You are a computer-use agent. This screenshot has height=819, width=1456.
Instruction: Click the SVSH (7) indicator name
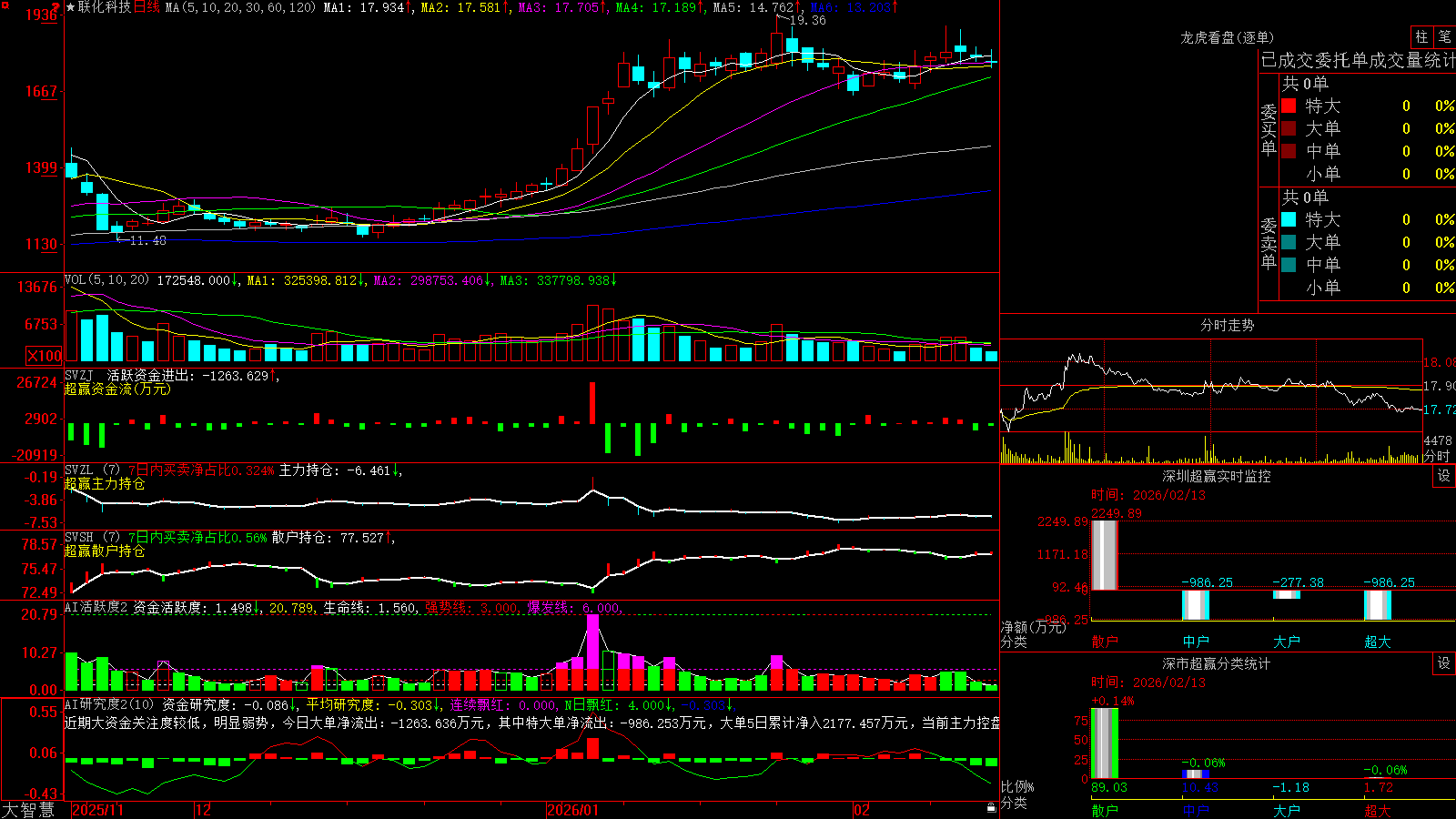pos(92,538)
